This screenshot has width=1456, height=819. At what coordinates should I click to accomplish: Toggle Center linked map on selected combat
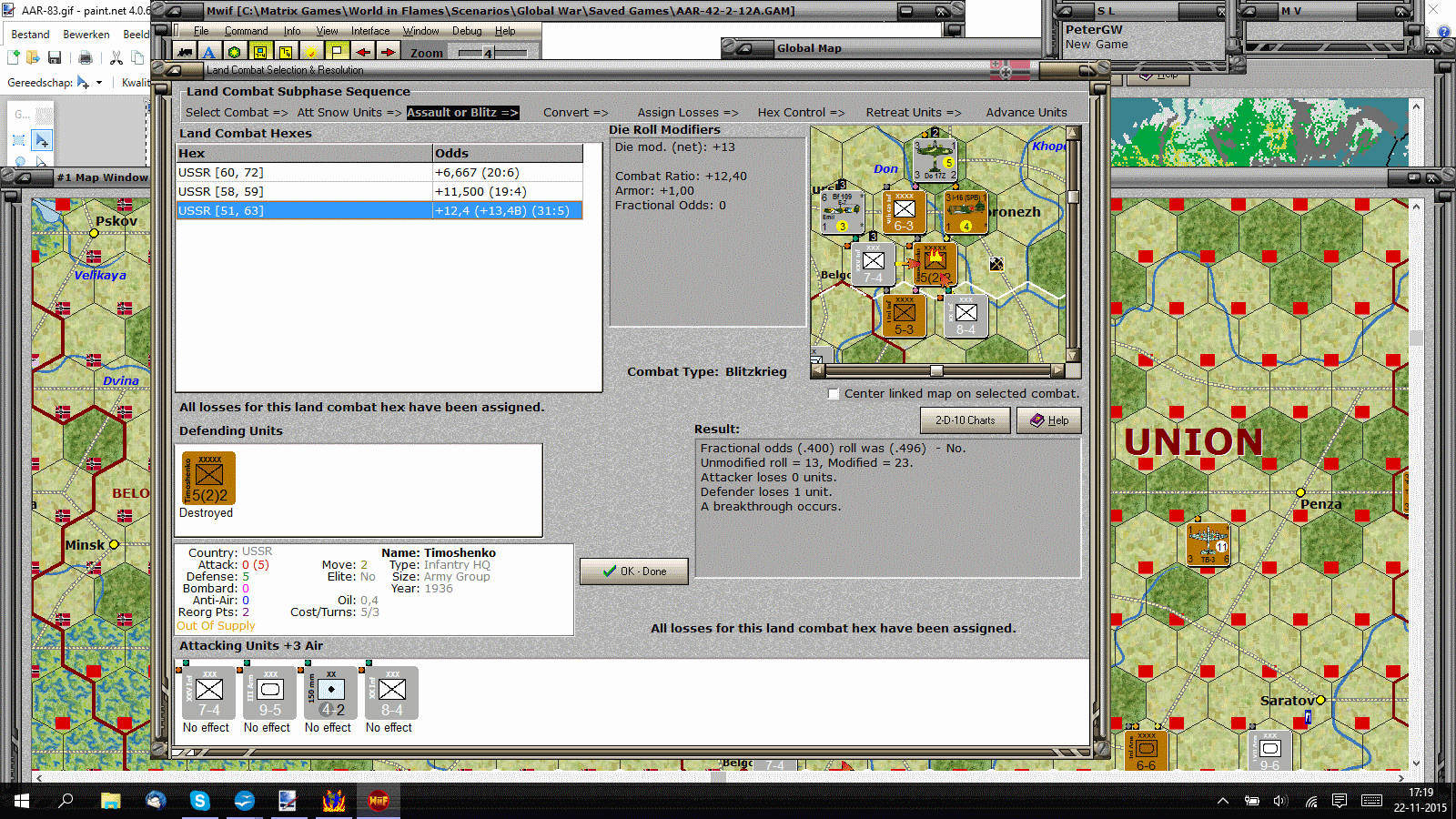[x=834, y=394]
